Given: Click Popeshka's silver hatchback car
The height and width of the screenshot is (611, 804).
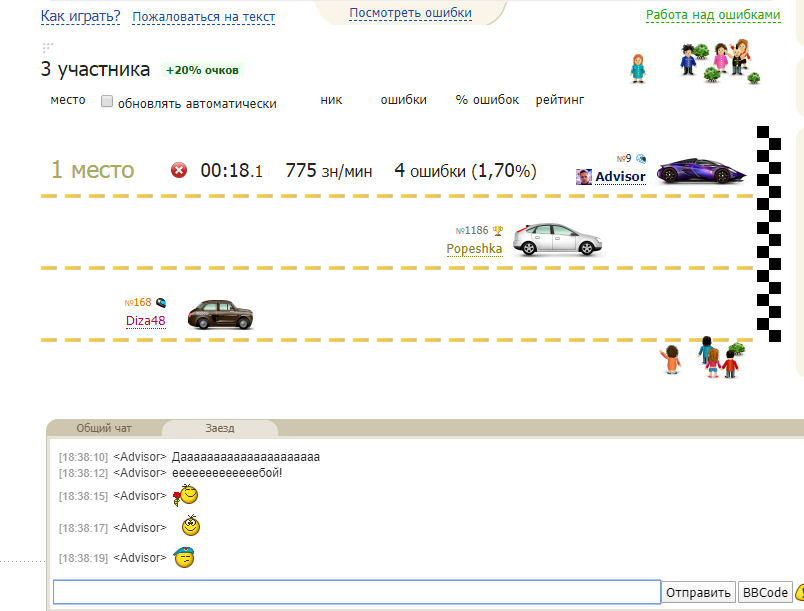Looking at the screenshot, I should tap(557, 239).
